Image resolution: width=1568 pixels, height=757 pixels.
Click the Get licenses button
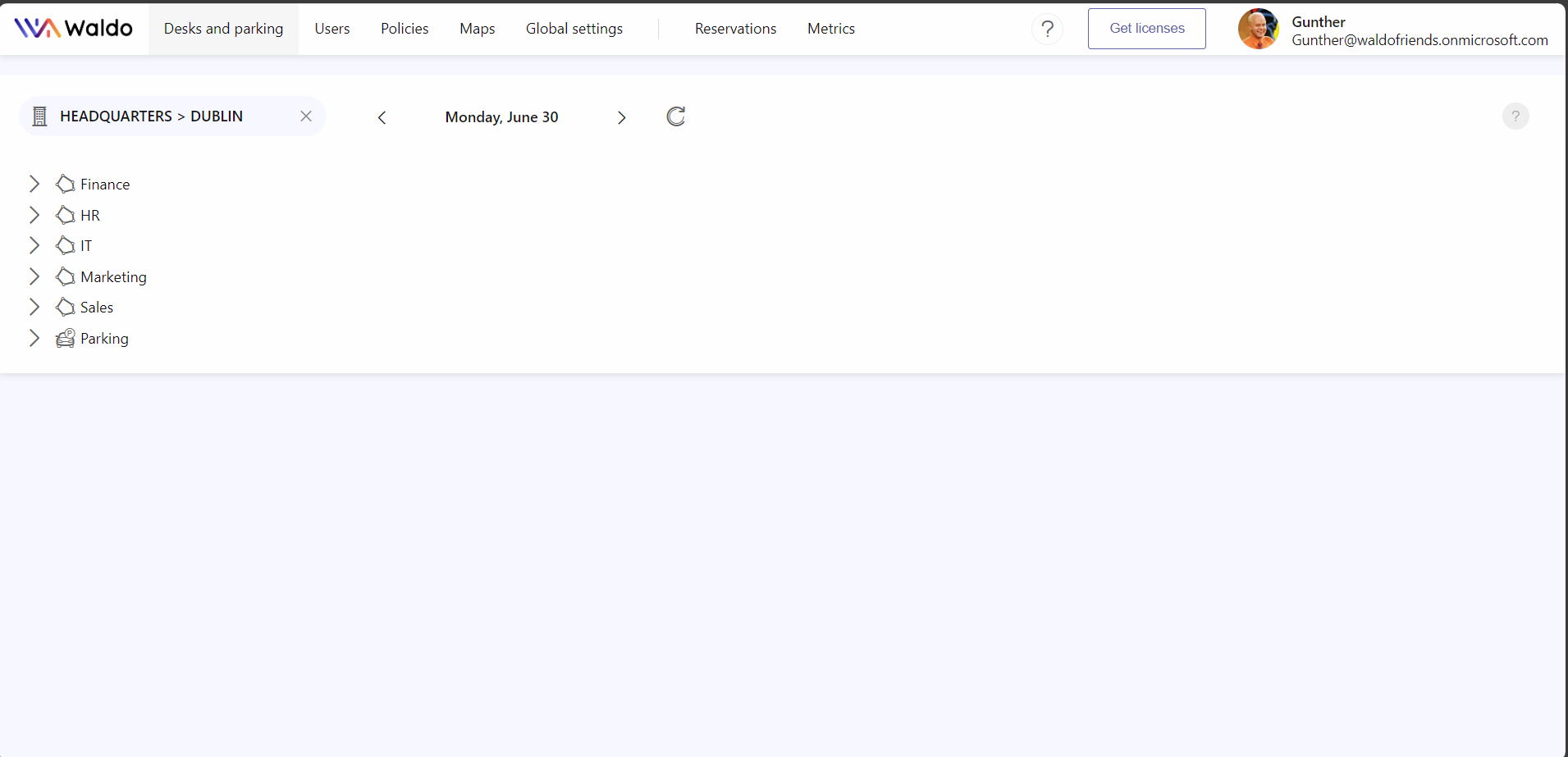[x=1146, y=28]
